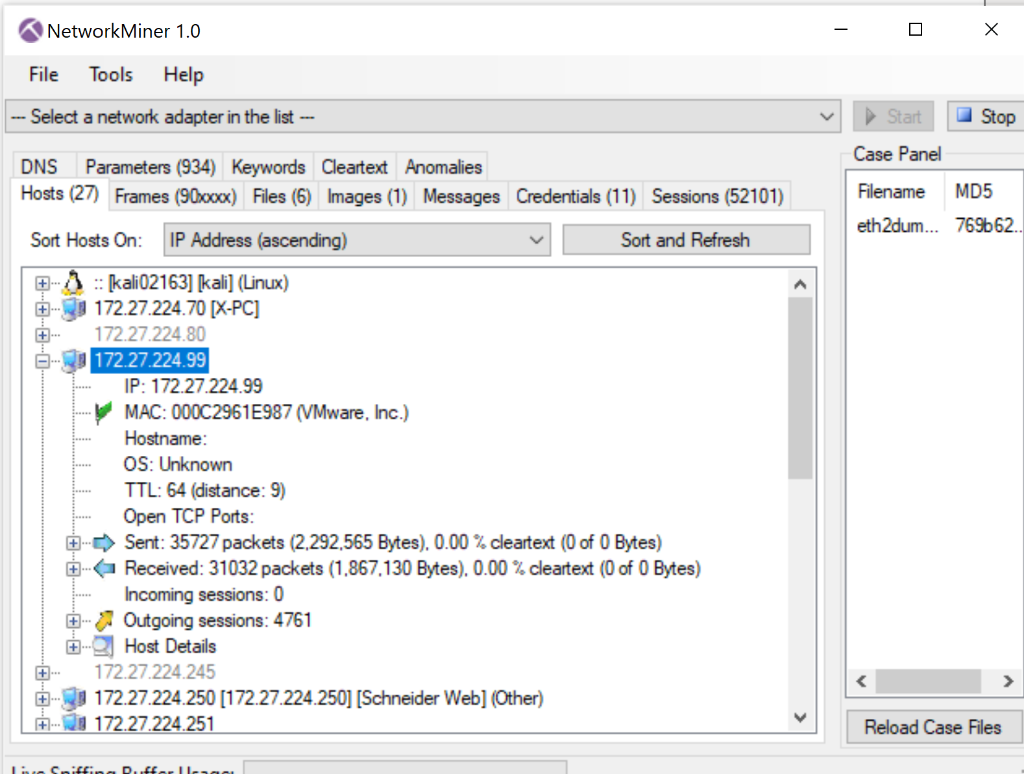The width and height of the screenshot is (1024, 774).
Task: Maximize the NetworkMiner window
Action: (916, 29)
